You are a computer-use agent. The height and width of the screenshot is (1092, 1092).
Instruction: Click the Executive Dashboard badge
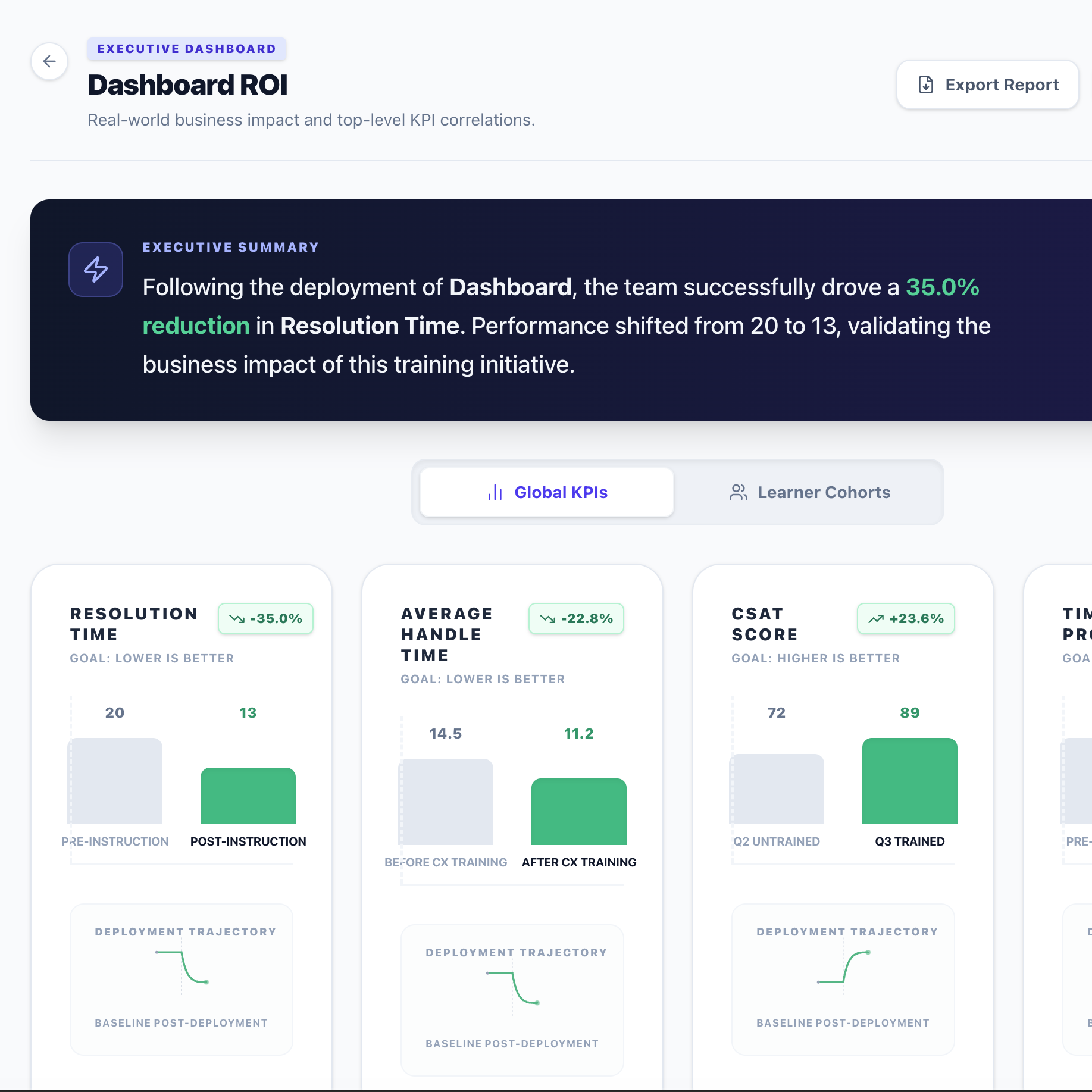pos(187,49)
